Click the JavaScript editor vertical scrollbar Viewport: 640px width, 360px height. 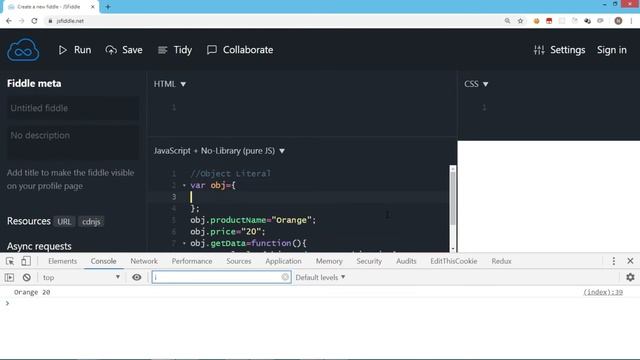pos(453,198)
